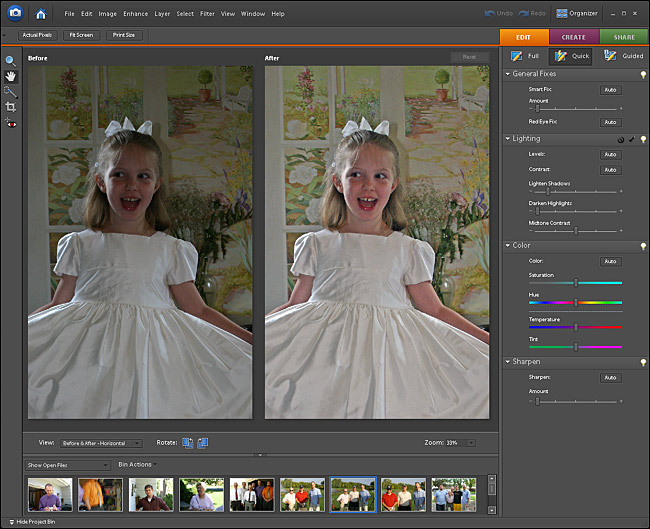
Task: Rotate the photo left
Action: tap(188, 443)
